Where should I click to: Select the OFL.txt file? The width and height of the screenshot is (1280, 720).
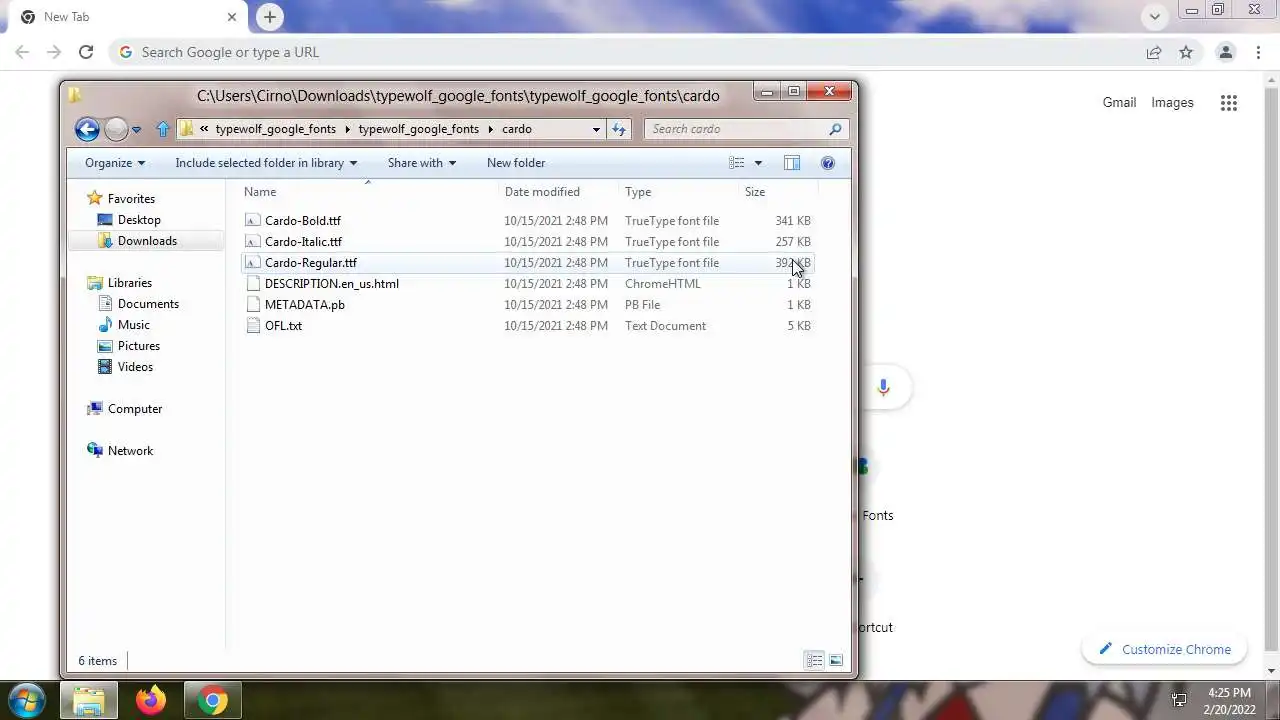529,326
